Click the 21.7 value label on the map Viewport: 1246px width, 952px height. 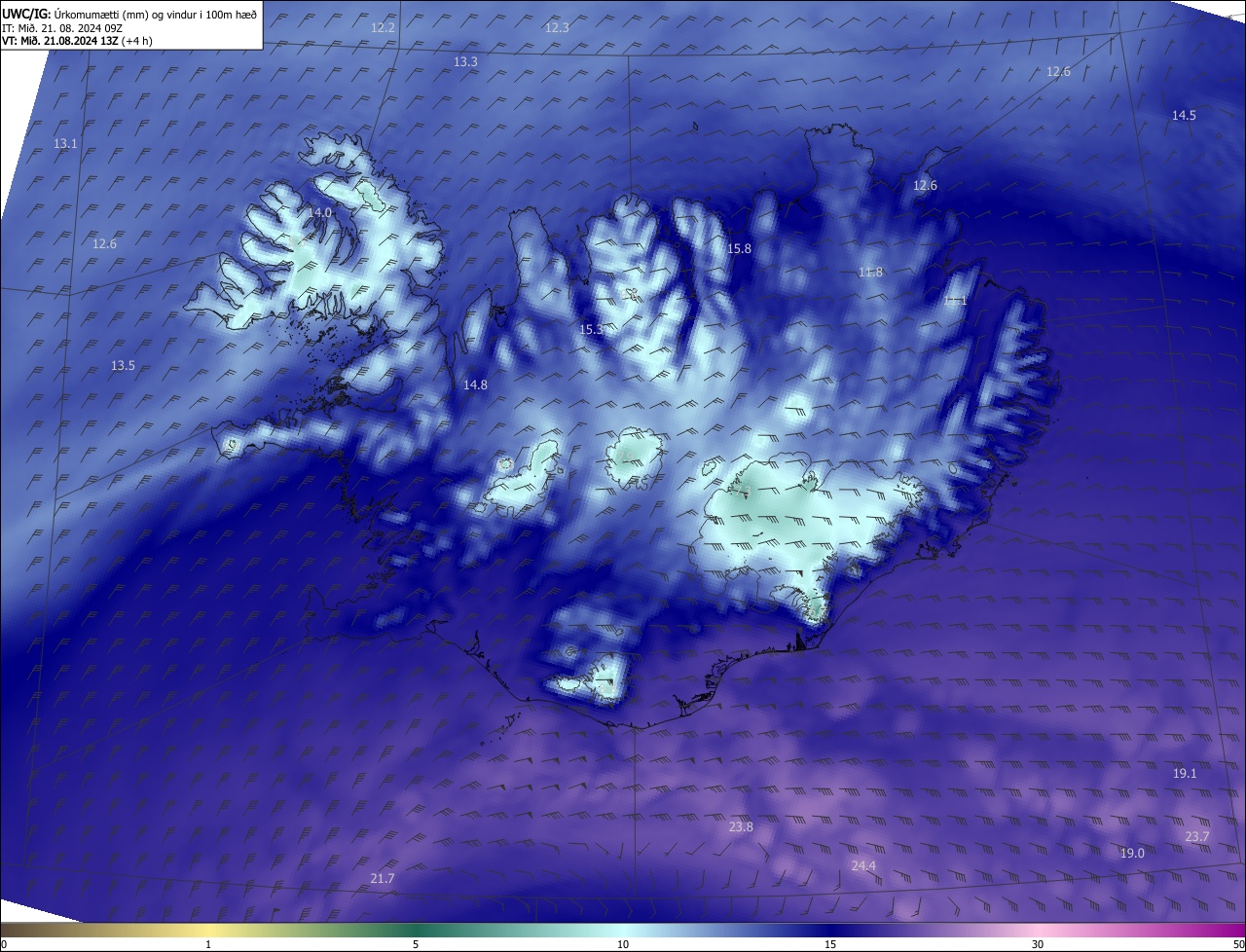point(383,879)
